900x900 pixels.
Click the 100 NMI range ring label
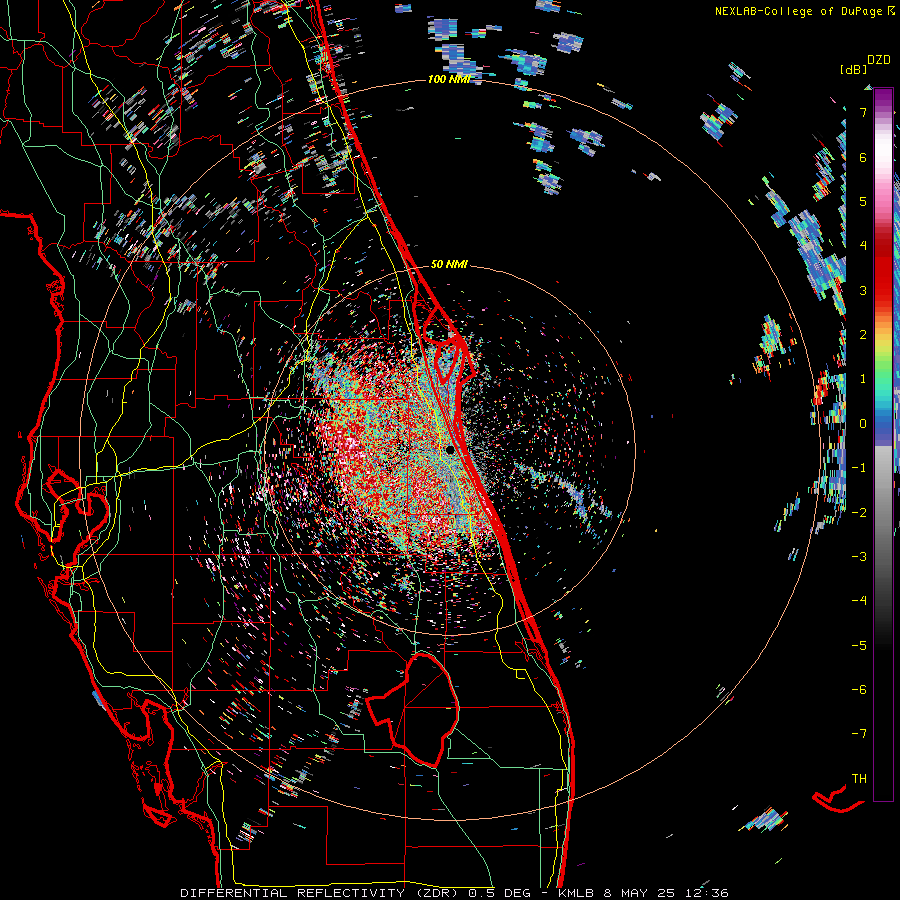(449, 79)
